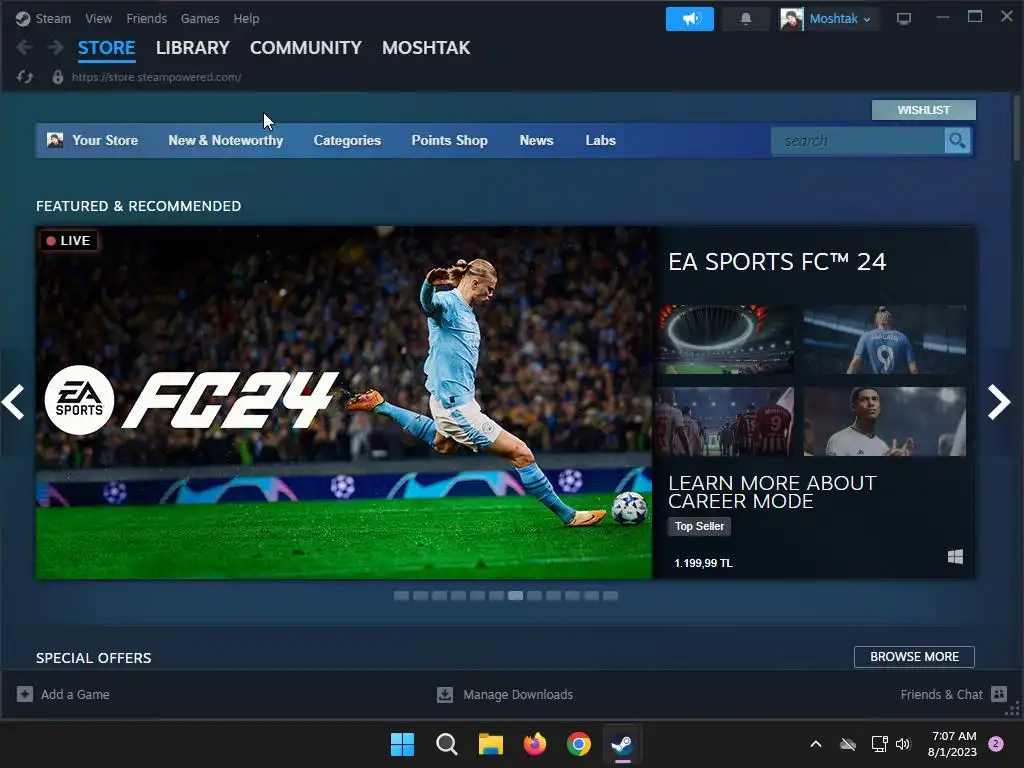Click the announcements megaphone icon

coord(690,19)
